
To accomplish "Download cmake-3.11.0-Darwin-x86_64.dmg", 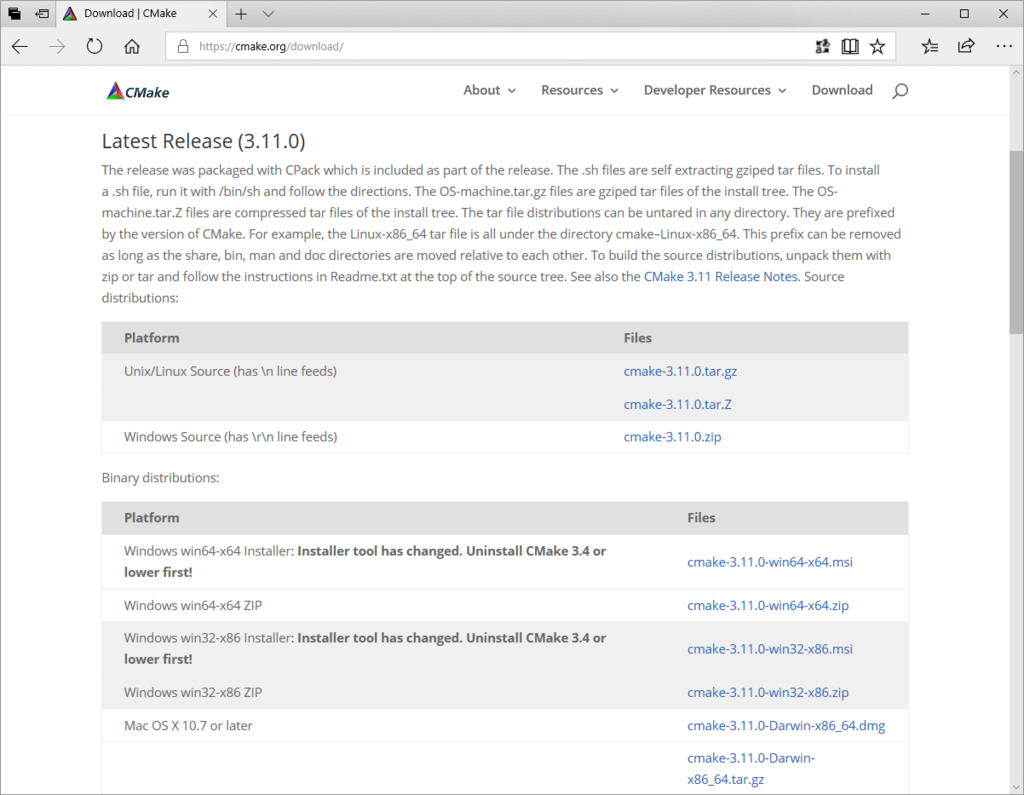I will point(786,726).
